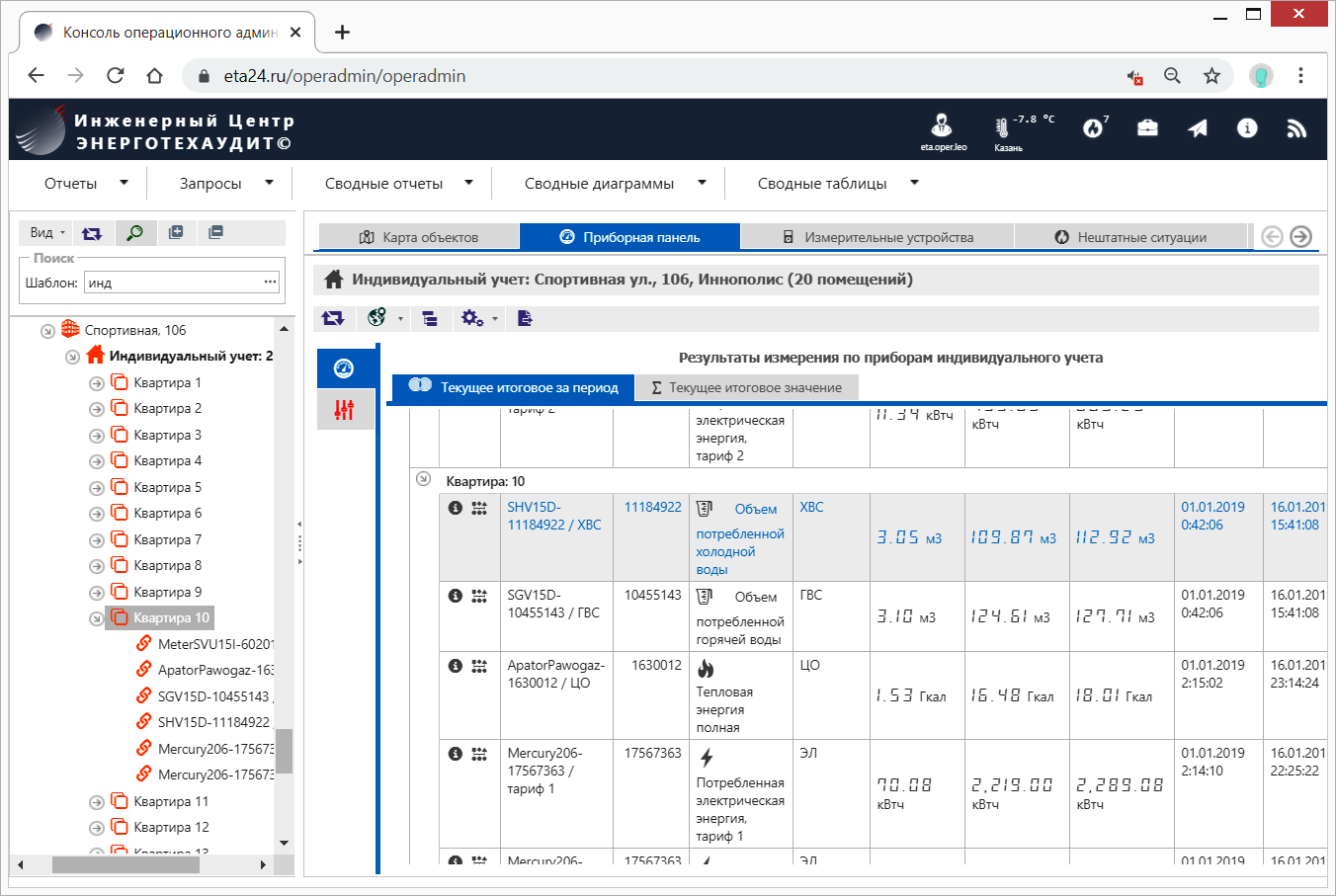Viewport: 1336px width, 896px height.
Task: Click the export document icon in dashboard toolbar
Action: 525,318
